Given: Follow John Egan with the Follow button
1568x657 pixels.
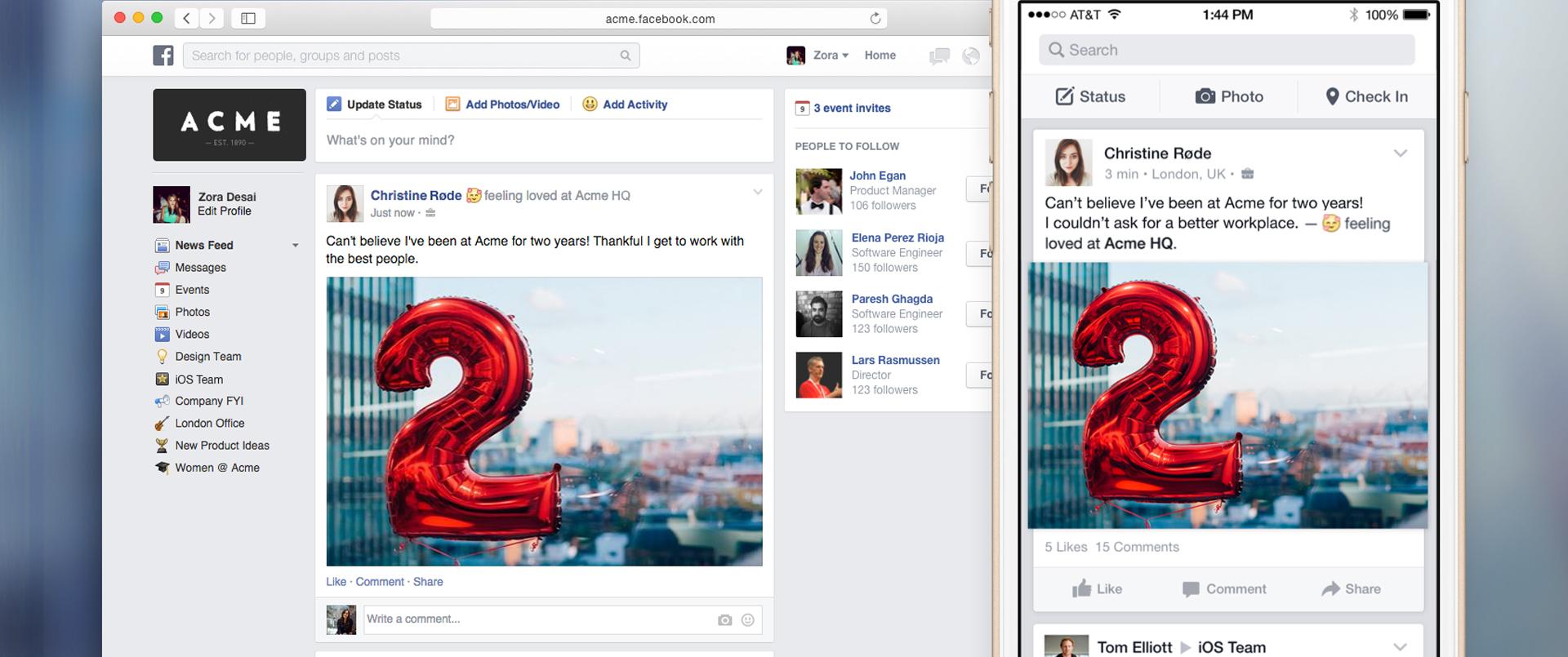Looking at the screenshot, I should tap(980, 189).
